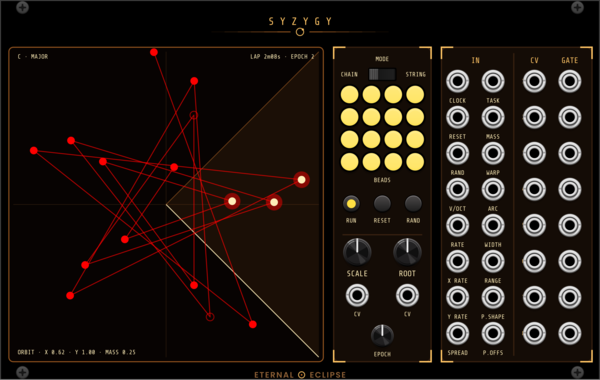
Task: Click the third CV output jack from top
Action: pyautogui.click(x=534, y=153)
